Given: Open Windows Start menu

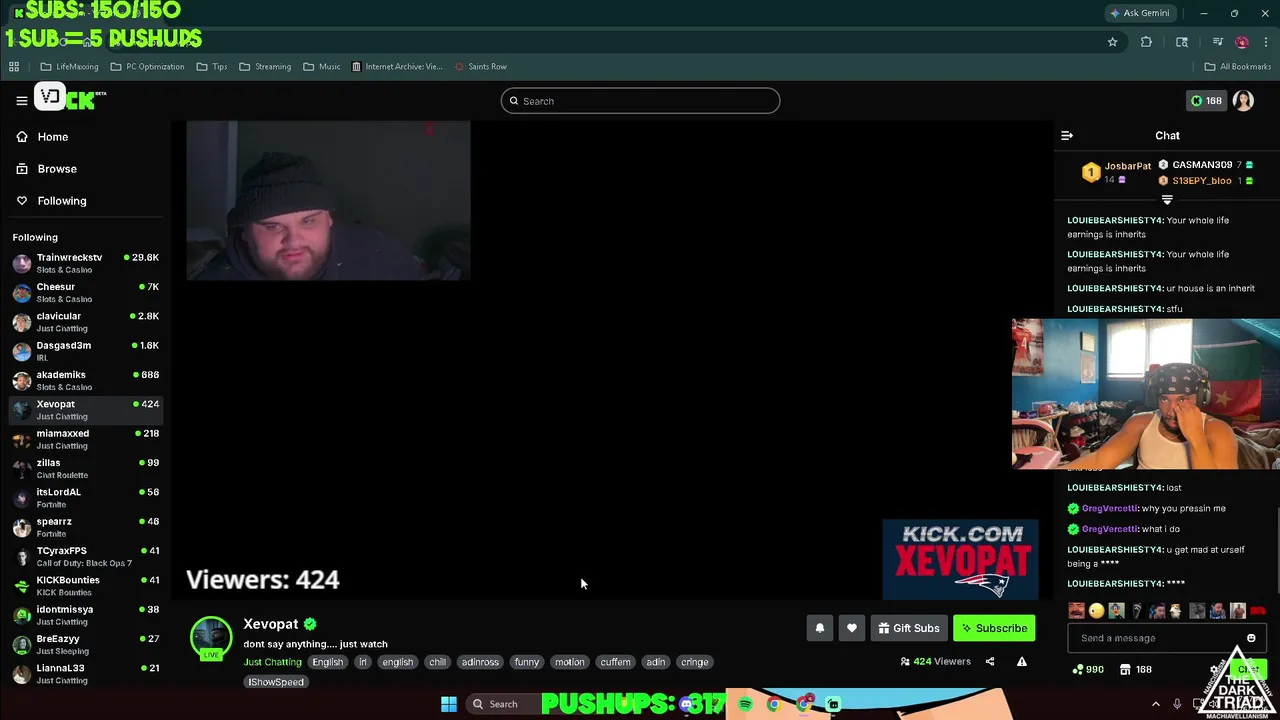Looking at the screenshot, I should pos(448,704).
